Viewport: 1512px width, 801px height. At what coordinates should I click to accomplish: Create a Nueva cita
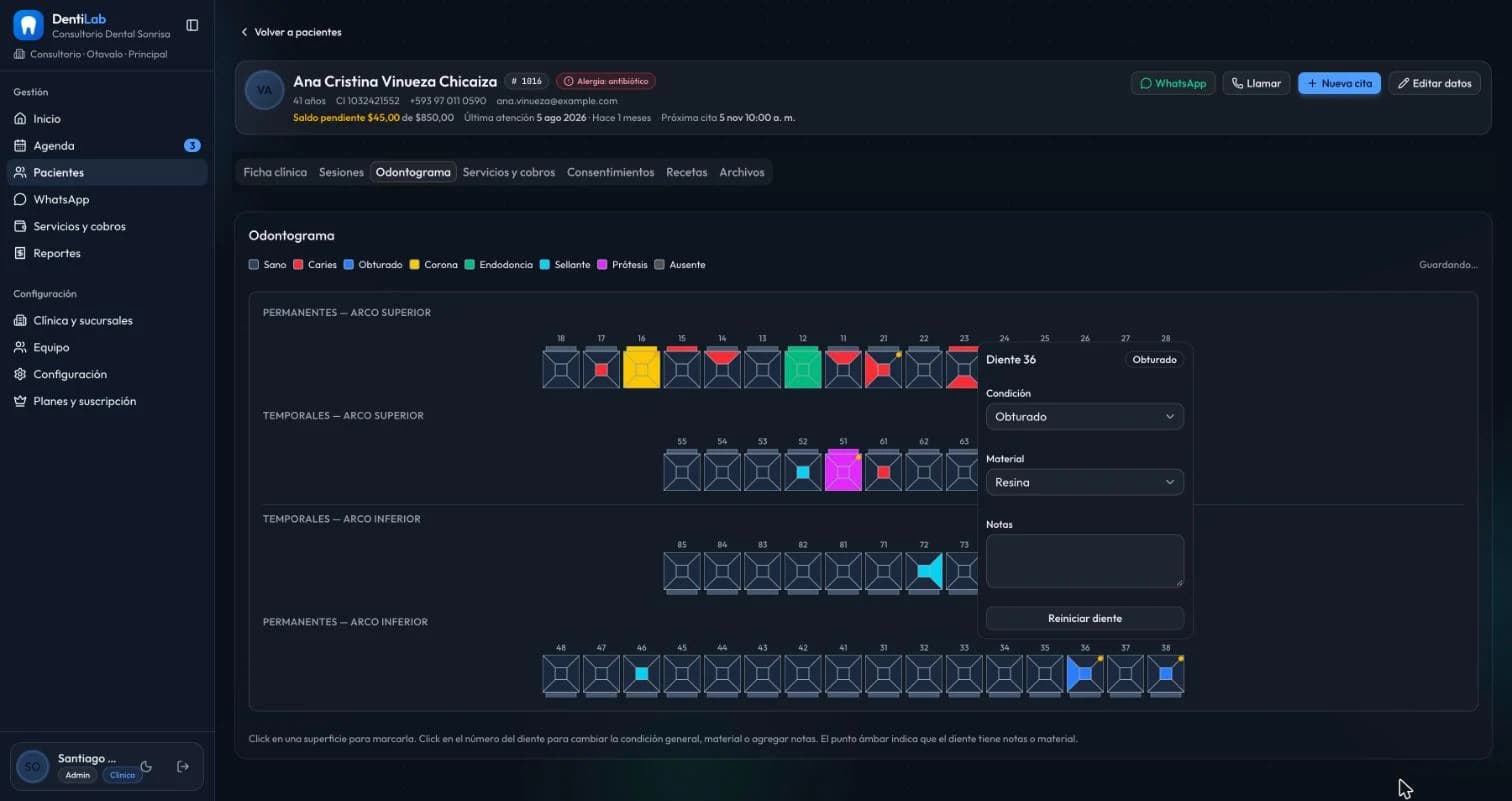[1339, 83]
